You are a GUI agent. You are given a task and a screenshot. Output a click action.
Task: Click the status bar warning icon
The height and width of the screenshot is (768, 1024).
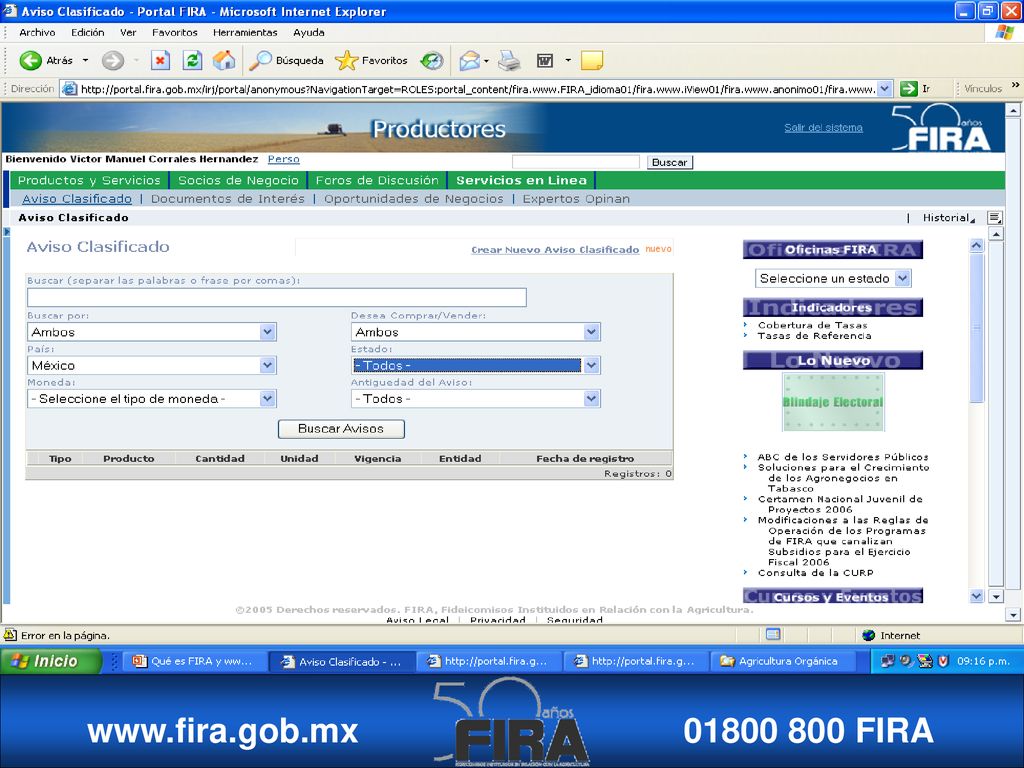click(x=10, y=635)
